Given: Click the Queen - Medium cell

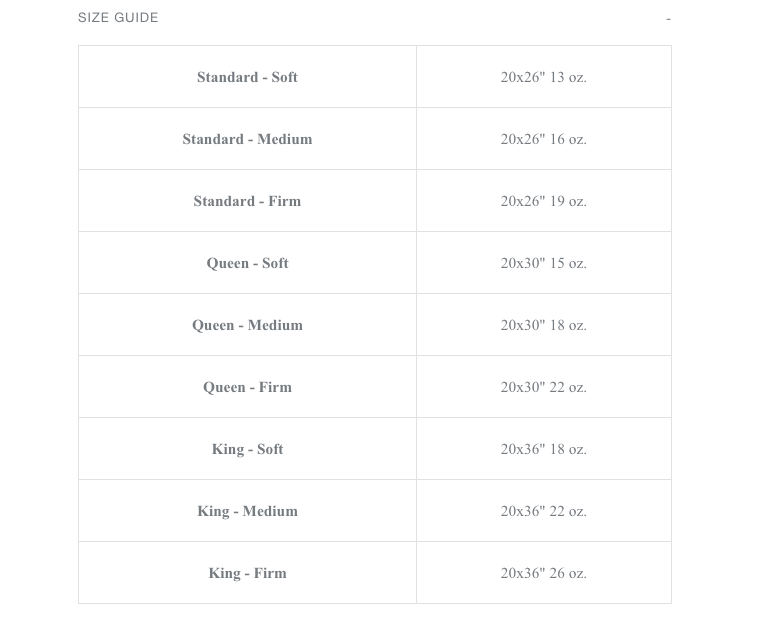Looking at the screenshot, I should [x=247, y=325].
